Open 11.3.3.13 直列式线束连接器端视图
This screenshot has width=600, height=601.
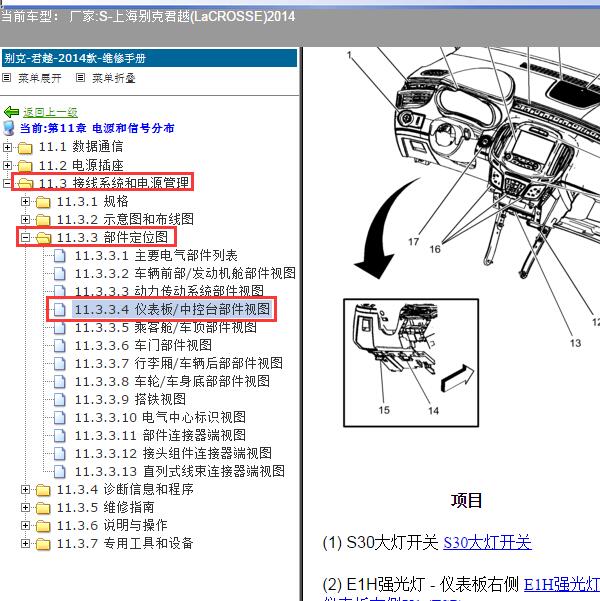[180, 471]
